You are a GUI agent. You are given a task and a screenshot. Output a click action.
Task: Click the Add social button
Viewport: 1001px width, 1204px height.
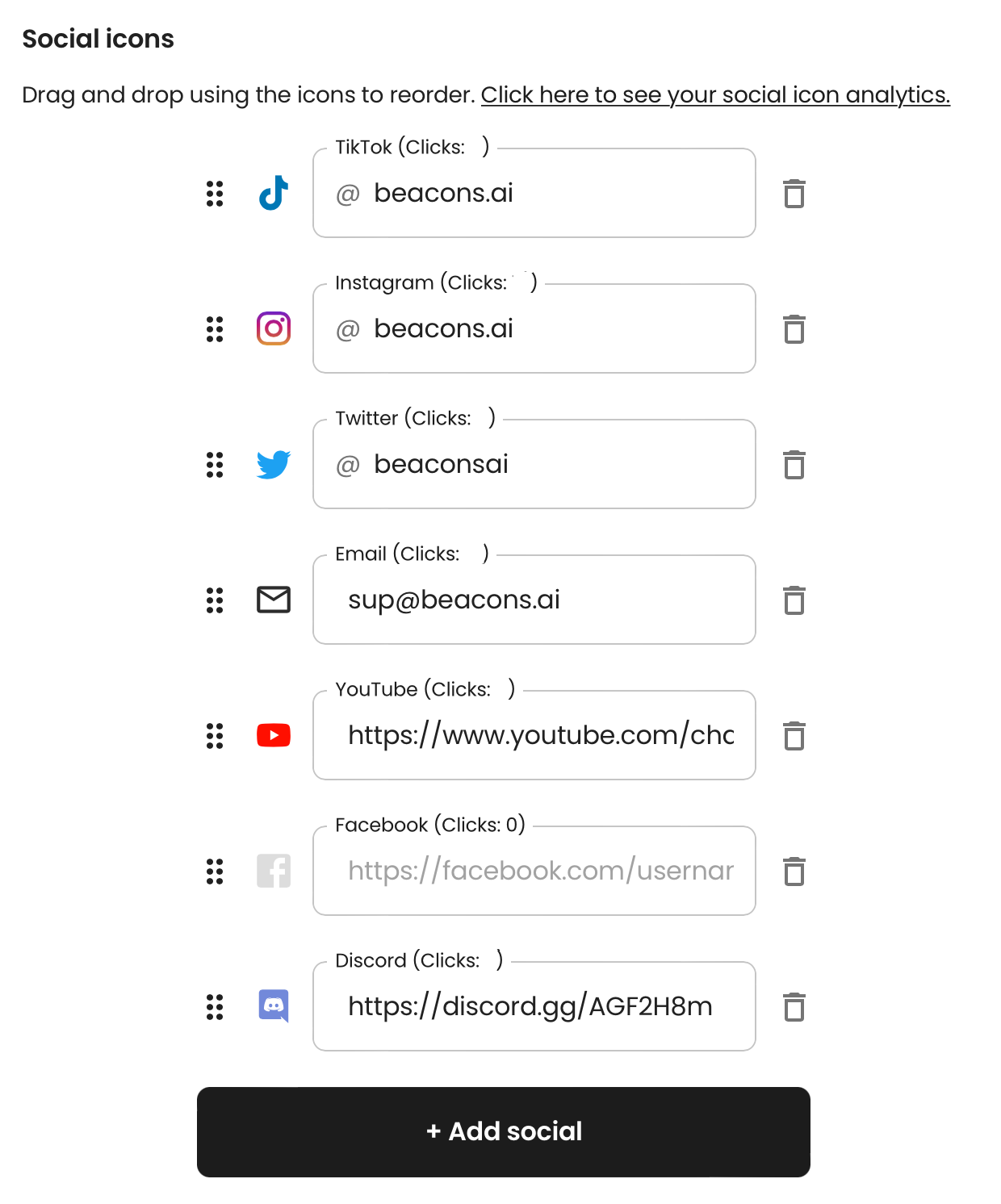pyautogui.click(x=504, y=1131)
